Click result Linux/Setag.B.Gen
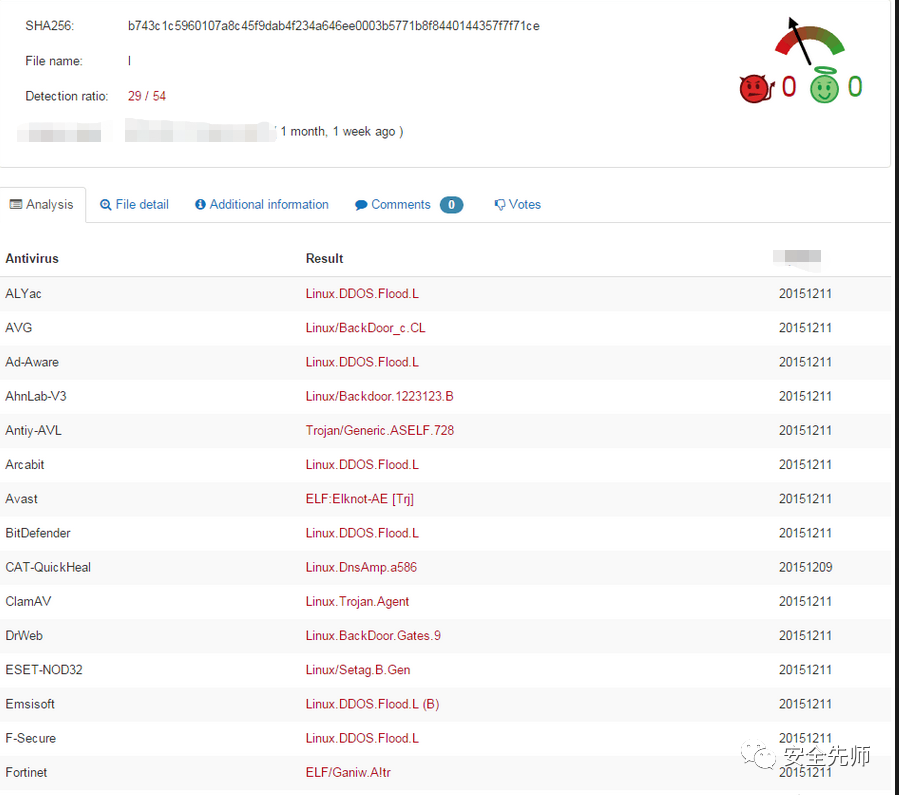 coord(358,670)
